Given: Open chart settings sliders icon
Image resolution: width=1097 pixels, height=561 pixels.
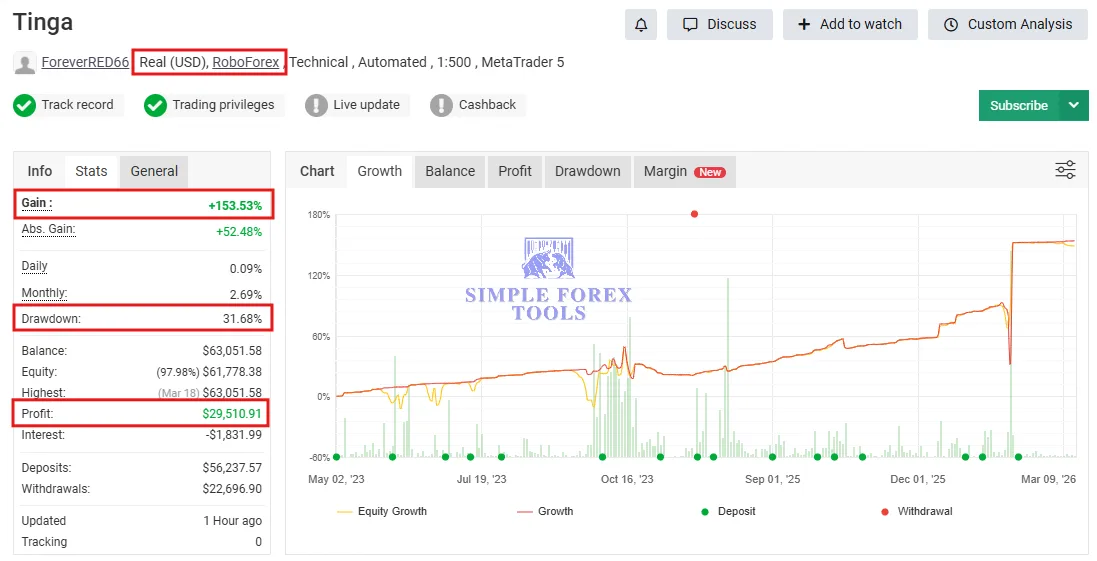Looking at the screenshot, I should (1065, 170).
